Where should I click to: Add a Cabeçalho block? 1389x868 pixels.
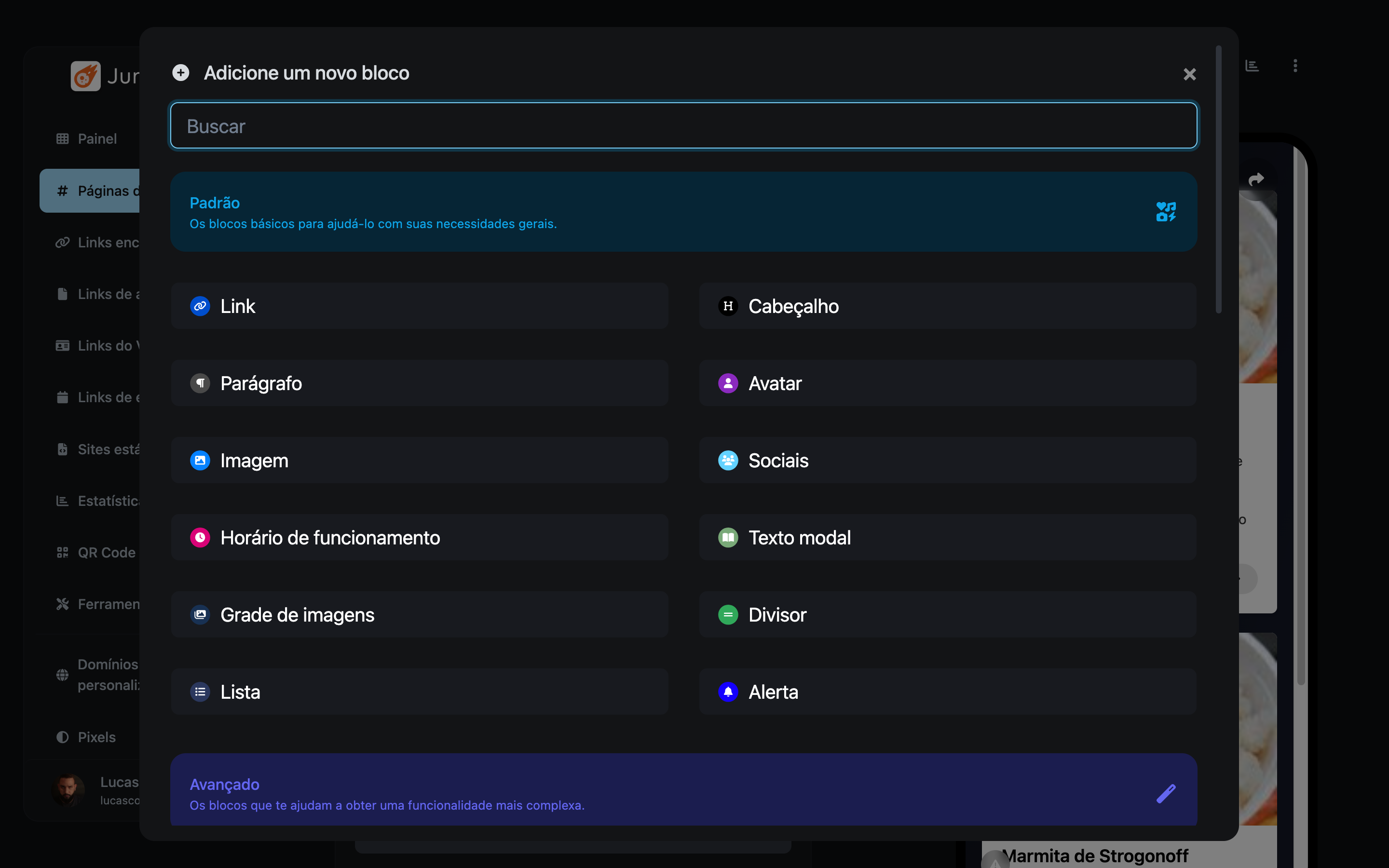coord(948,306)
